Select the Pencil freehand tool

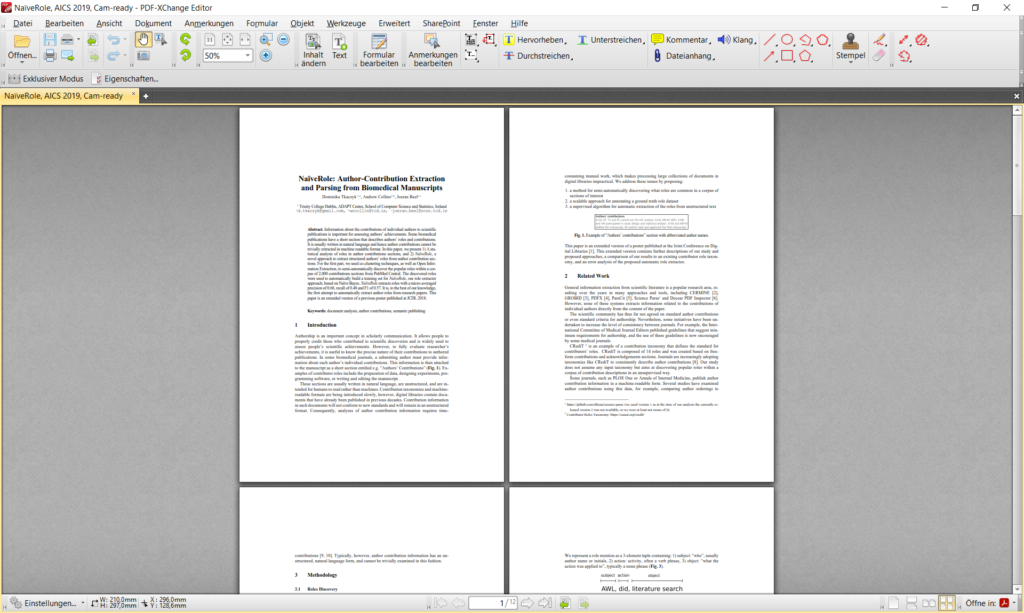point(880,40)
